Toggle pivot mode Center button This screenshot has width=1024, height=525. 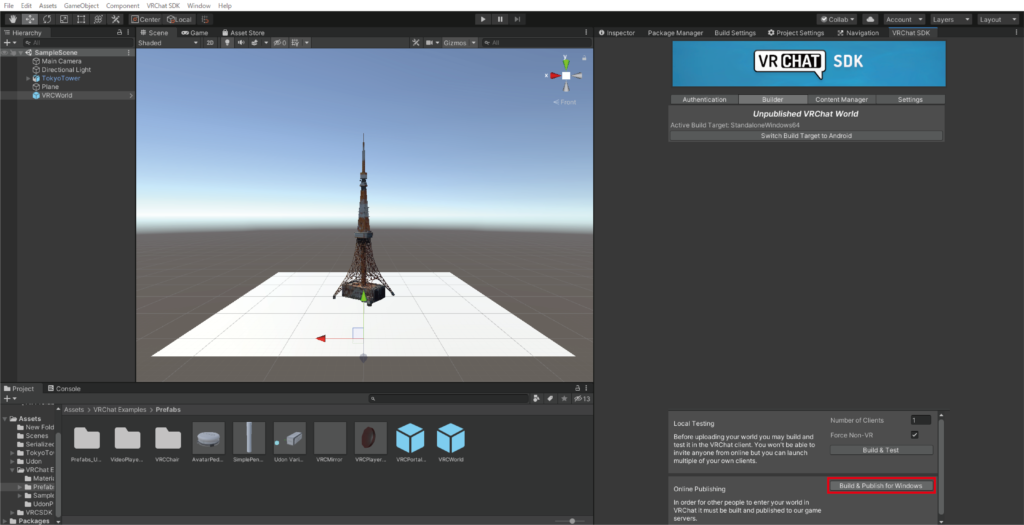tap(145, 19)
